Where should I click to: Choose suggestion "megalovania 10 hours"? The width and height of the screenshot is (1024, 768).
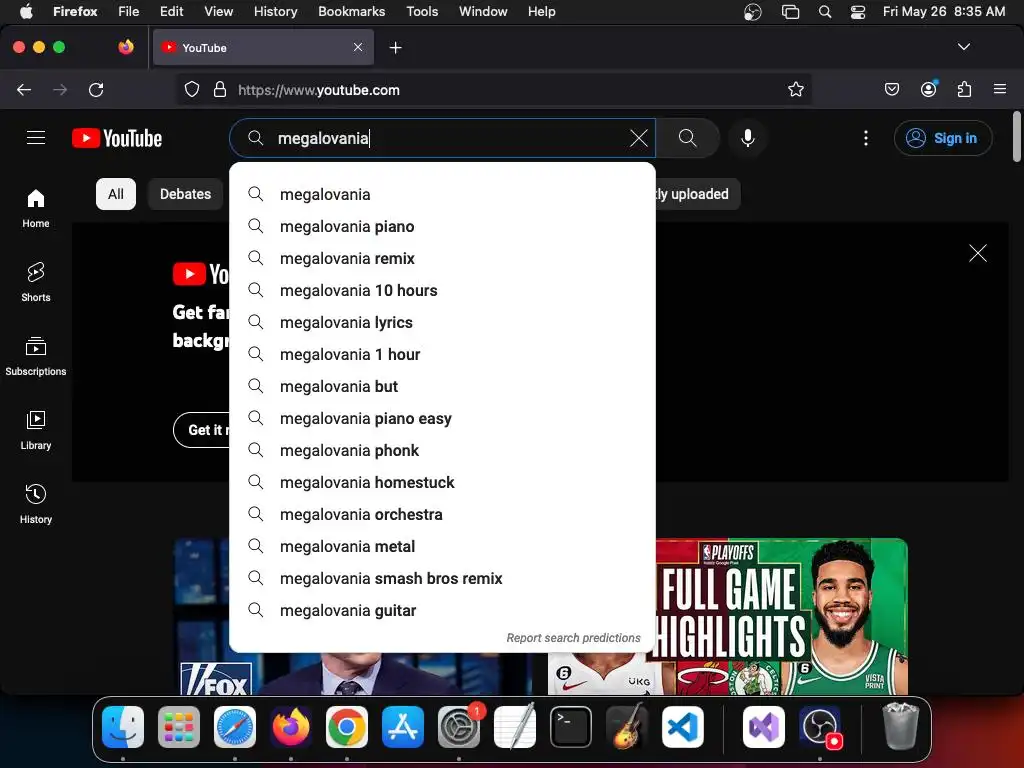click(x=442, y=291)
